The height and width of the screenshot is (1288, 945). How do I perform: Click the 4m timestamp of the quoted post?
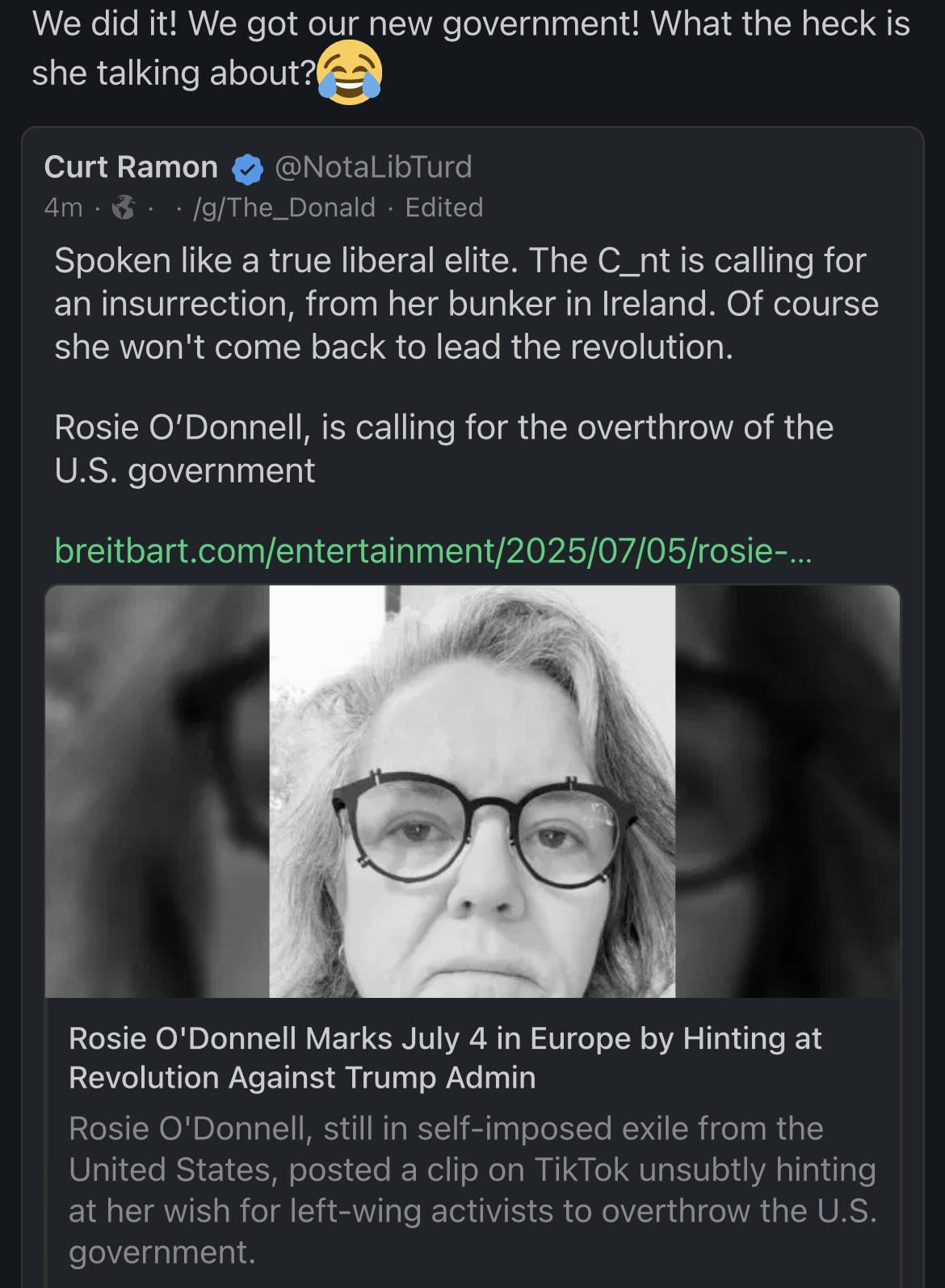[x=64, y=208]
